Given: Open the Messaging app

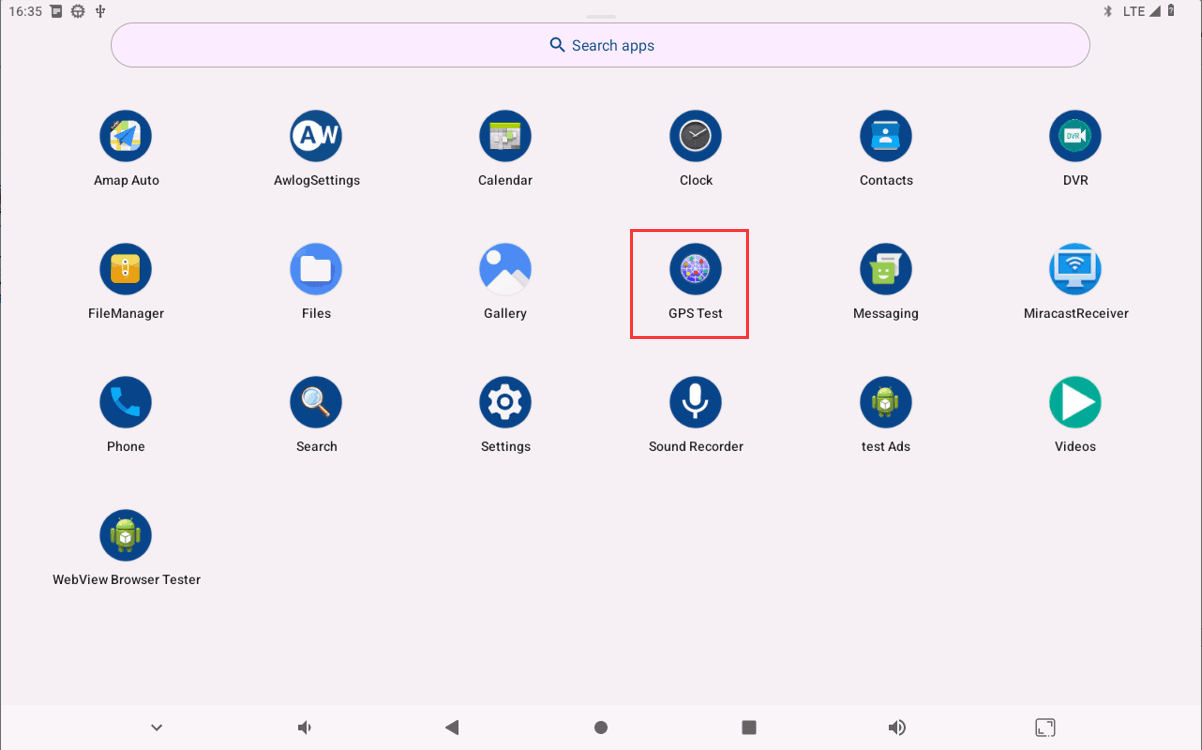Looking at the screenshot, I should pos(885,268).
